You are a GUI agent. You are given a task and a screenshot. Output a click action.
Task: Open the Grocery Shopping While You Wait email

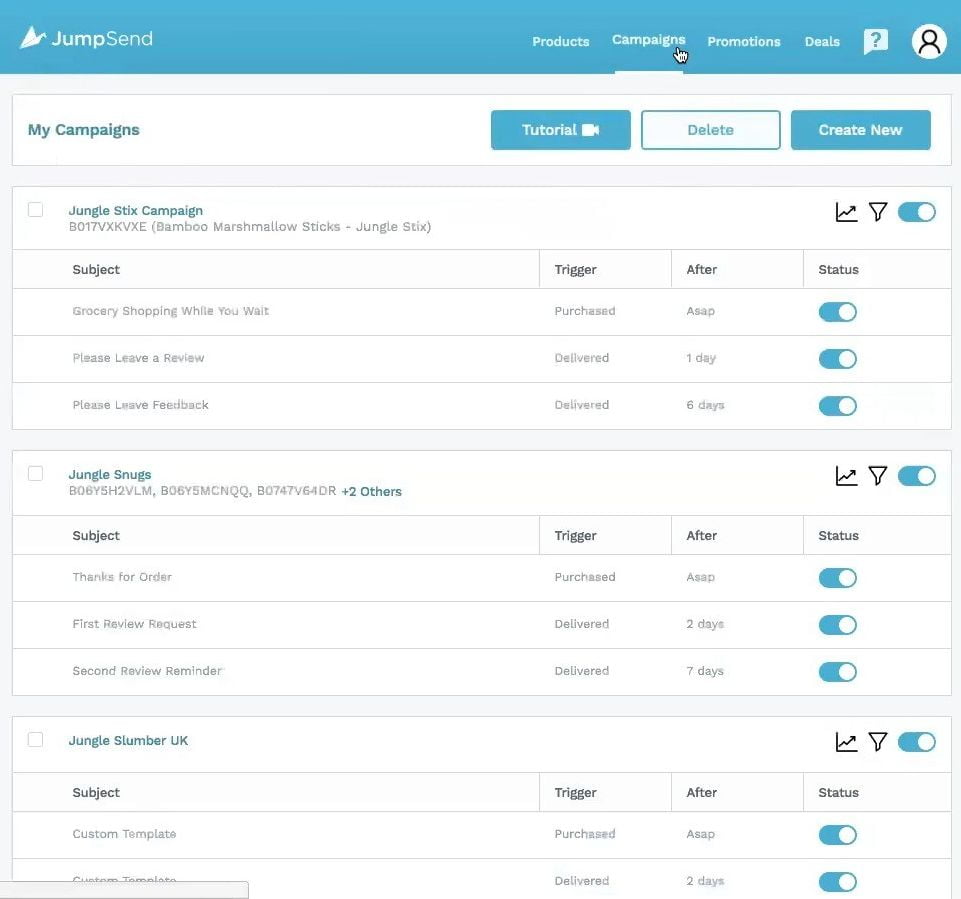pyautogui.click(x=170, y=311)
